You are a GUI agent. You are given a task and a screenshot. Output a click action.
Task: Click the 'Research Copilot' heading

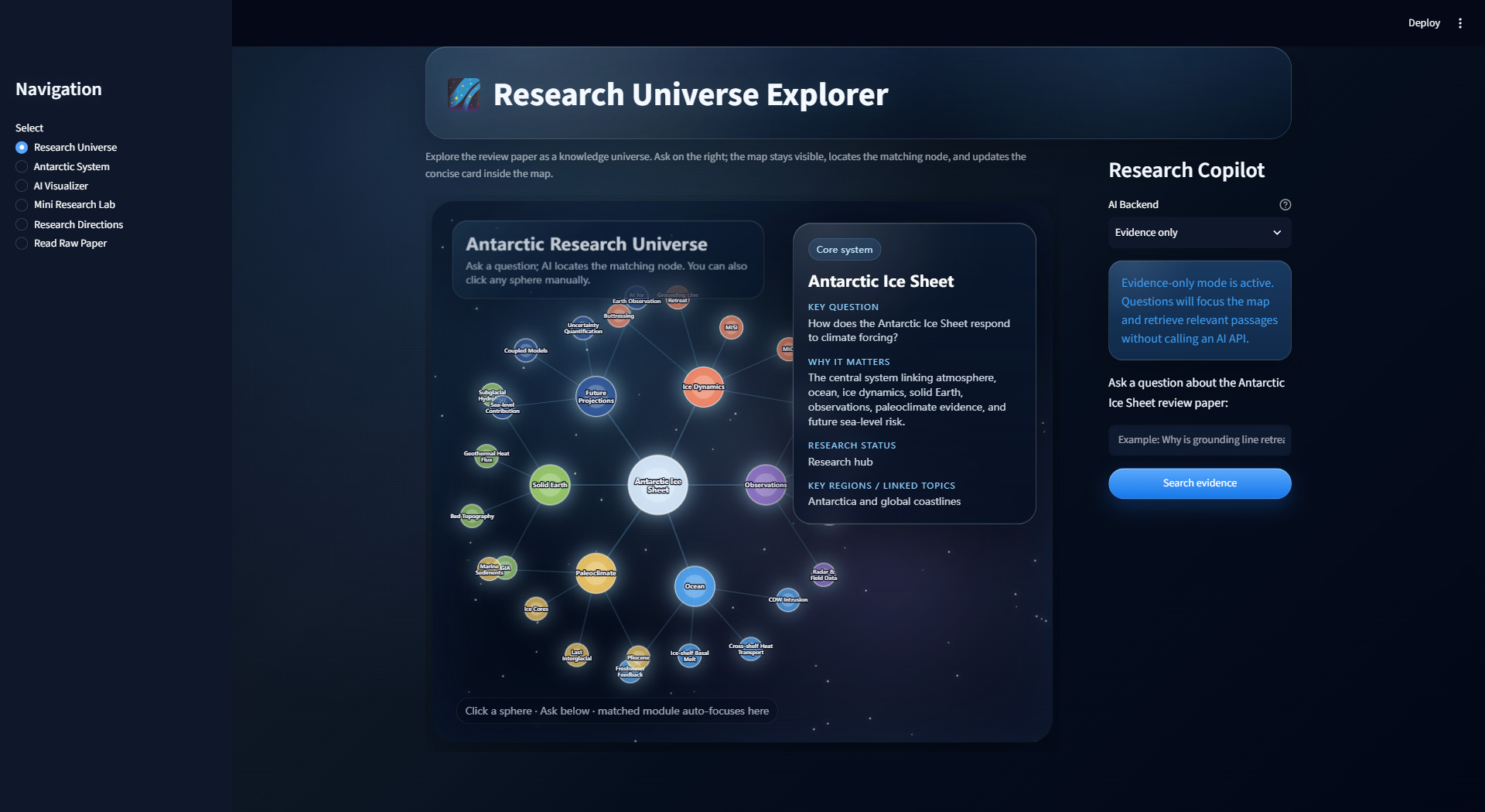click(x=1186, y=170)
